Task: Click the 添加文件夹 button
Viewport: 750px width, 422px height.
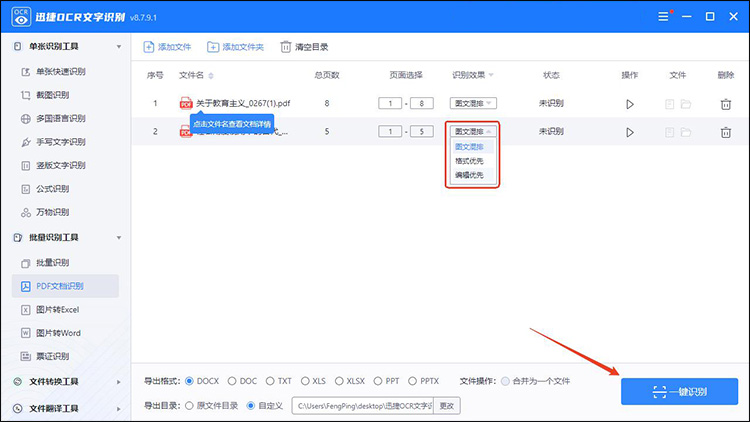Action: (235, 47)
